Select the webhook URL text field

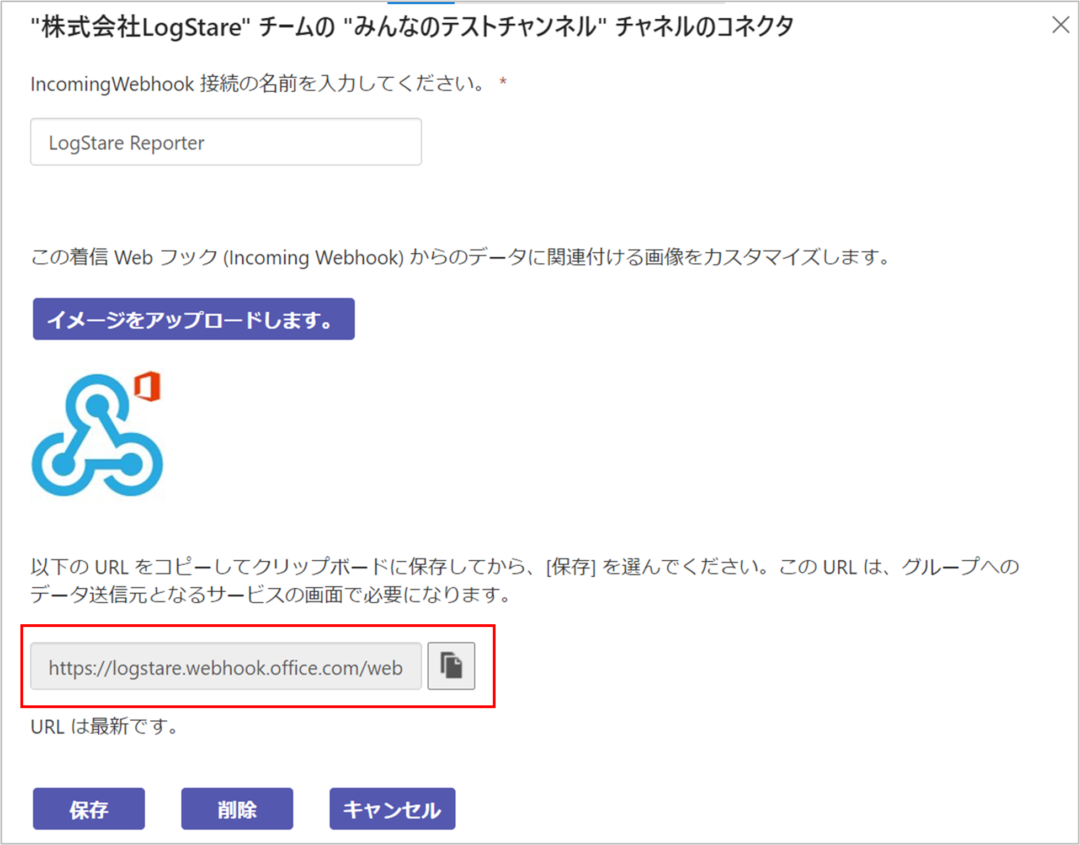[x=226, y=666]
